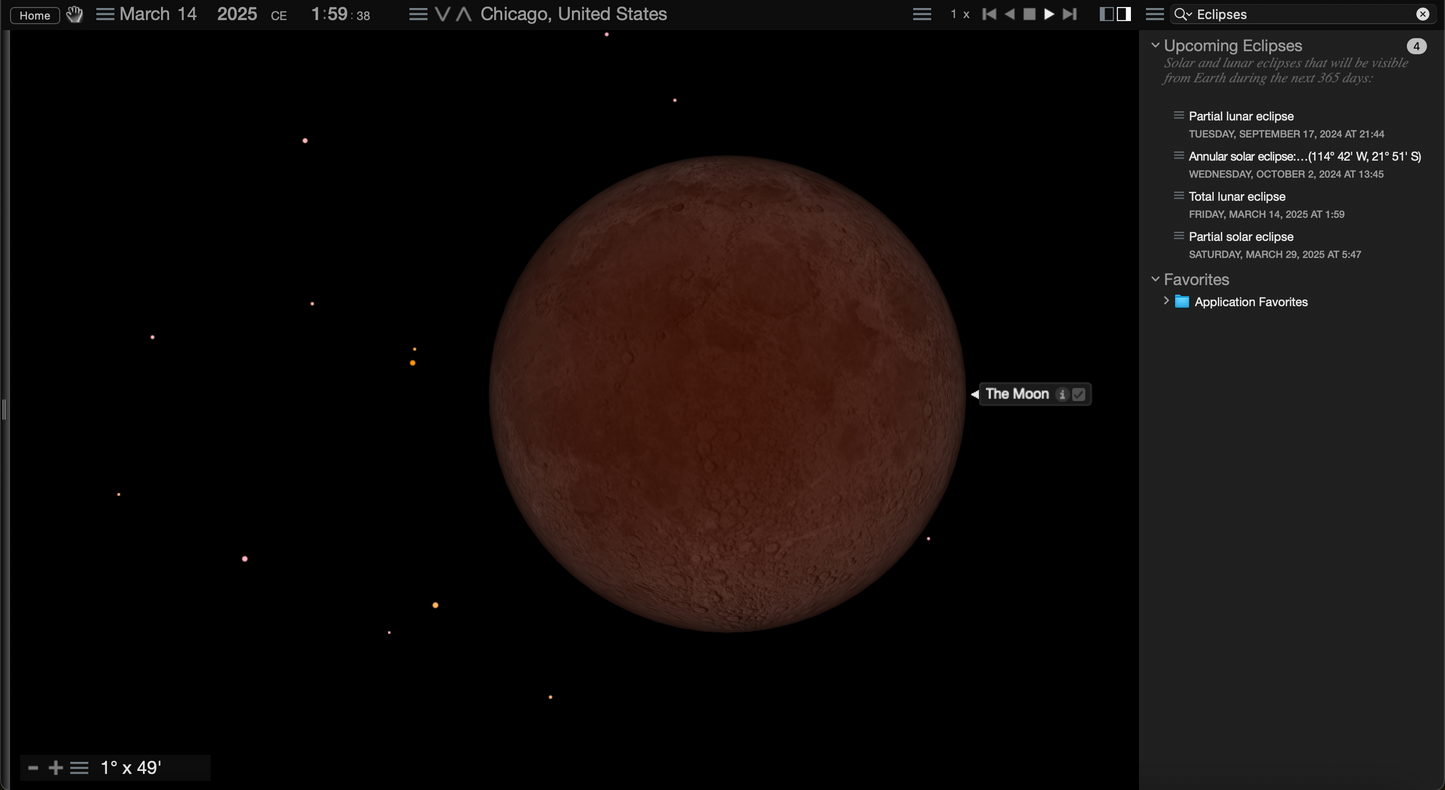The width and height of the screenshot is (1445, 790).
Task: Run time backward with reverse button
Action: pos(1009,14)
